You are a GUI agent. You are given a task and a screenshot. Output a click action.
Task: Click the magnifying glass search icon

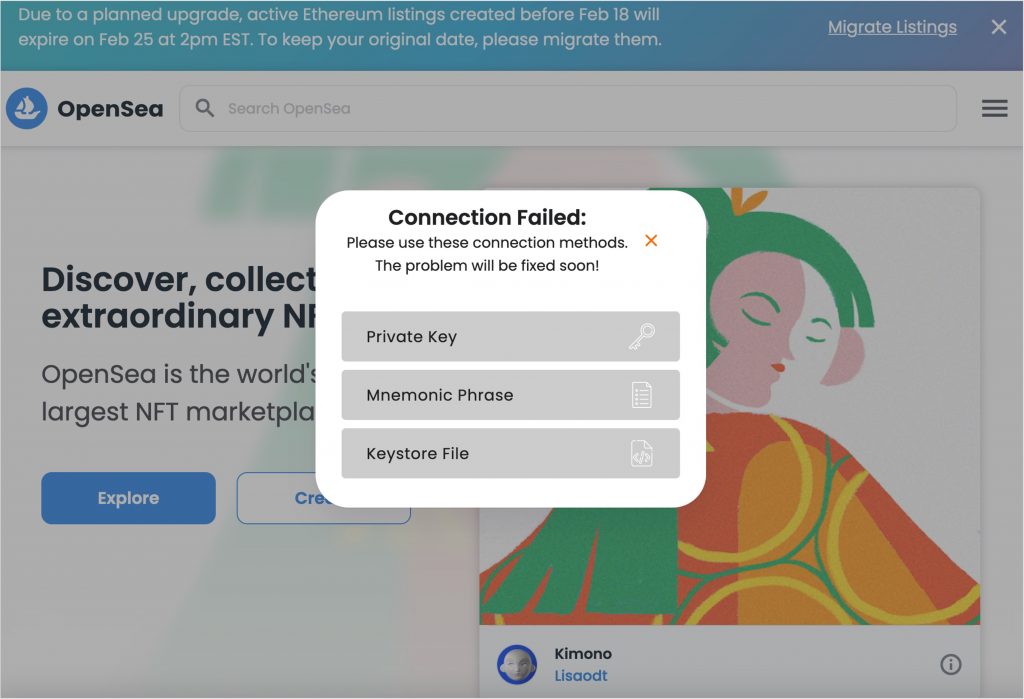click(205, 108)
